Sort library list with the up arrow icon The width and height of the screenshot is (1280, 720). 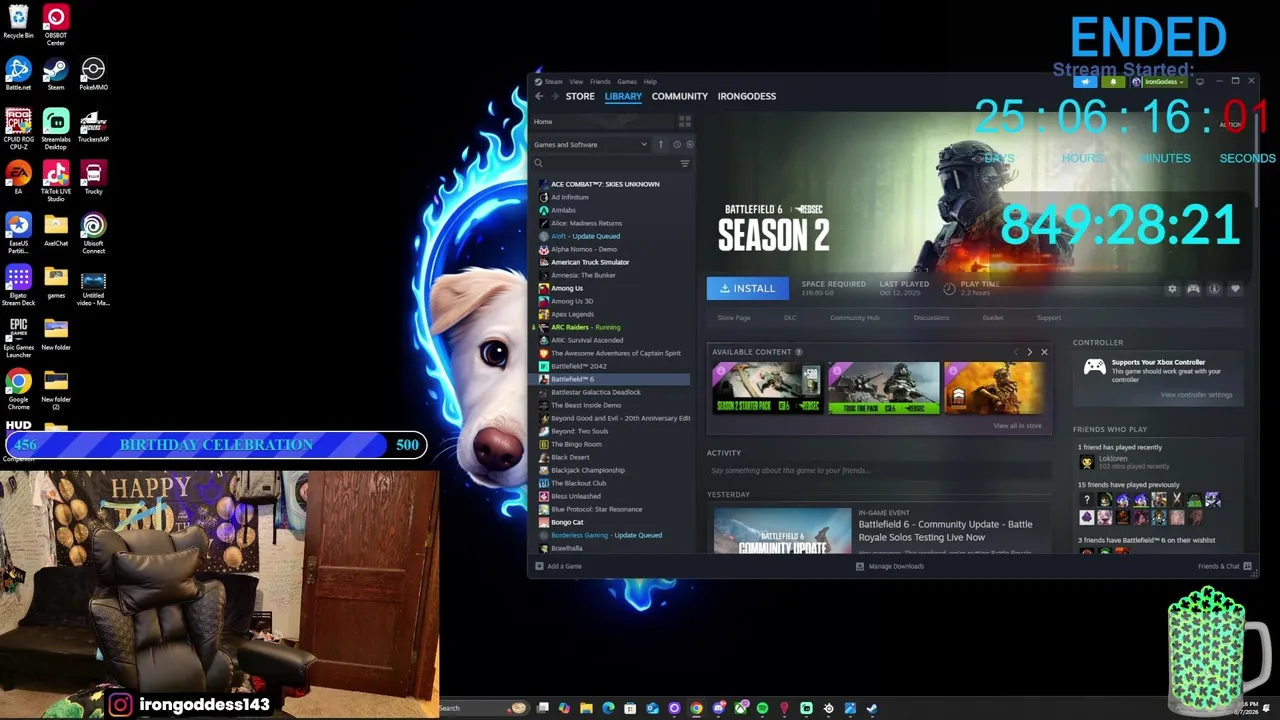(660, 144)
